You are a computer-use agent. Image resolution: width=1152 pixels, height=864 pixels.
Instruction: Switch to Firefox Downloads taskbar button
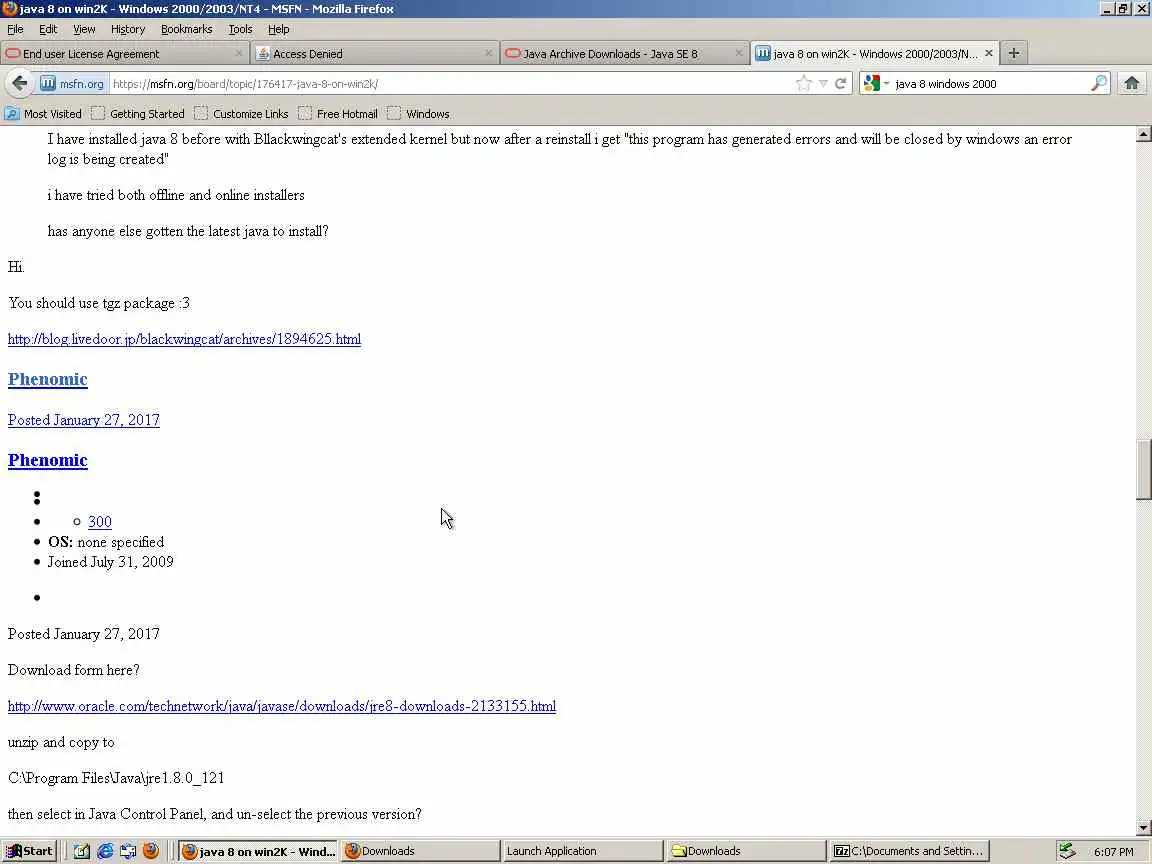click(x=421, y=851)
